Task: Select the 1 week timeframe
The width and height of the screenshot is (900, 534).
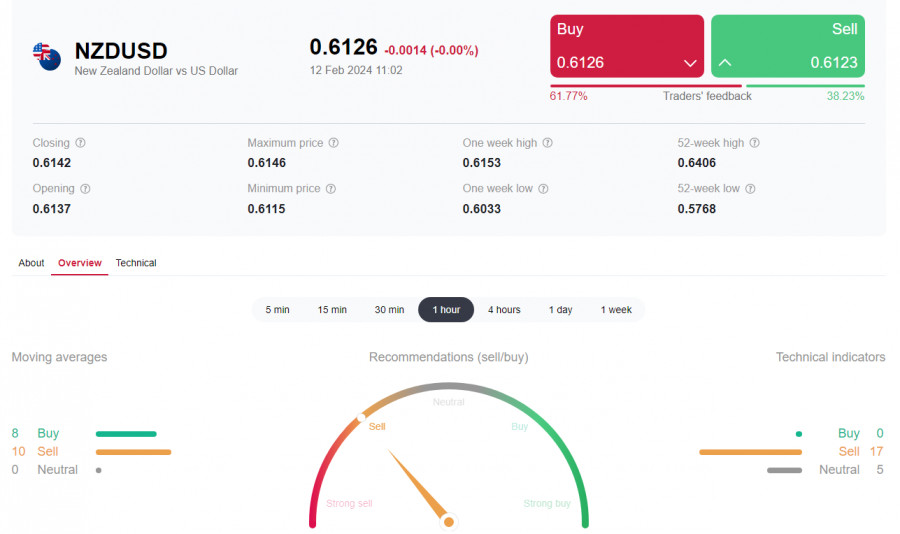Action: [x=616, y=309]
